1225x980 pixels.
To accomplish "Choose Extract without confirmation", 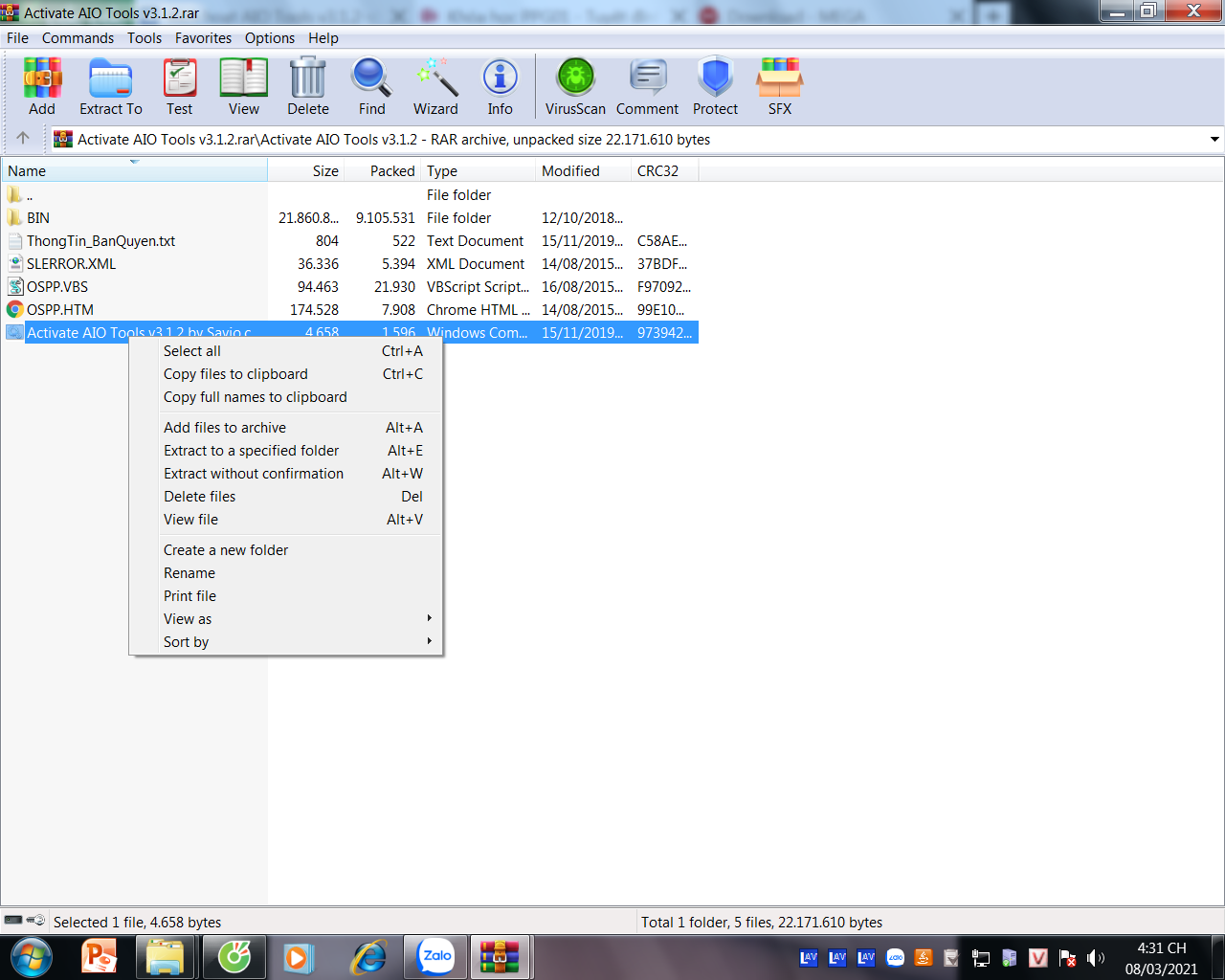I will [x=285, y=474].
